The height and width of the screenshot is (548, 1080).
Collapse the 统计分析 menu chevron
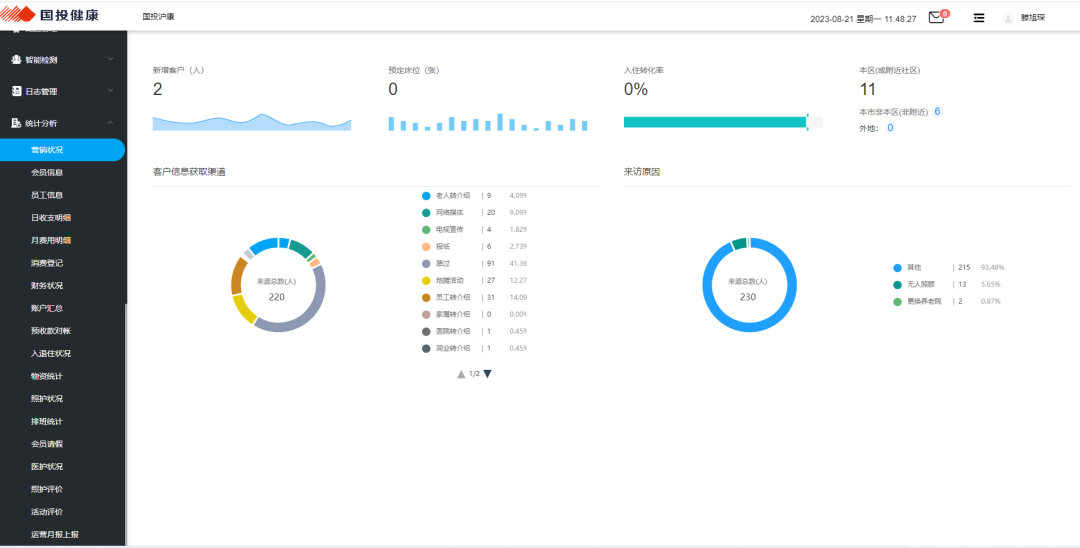tap(111, 123)
